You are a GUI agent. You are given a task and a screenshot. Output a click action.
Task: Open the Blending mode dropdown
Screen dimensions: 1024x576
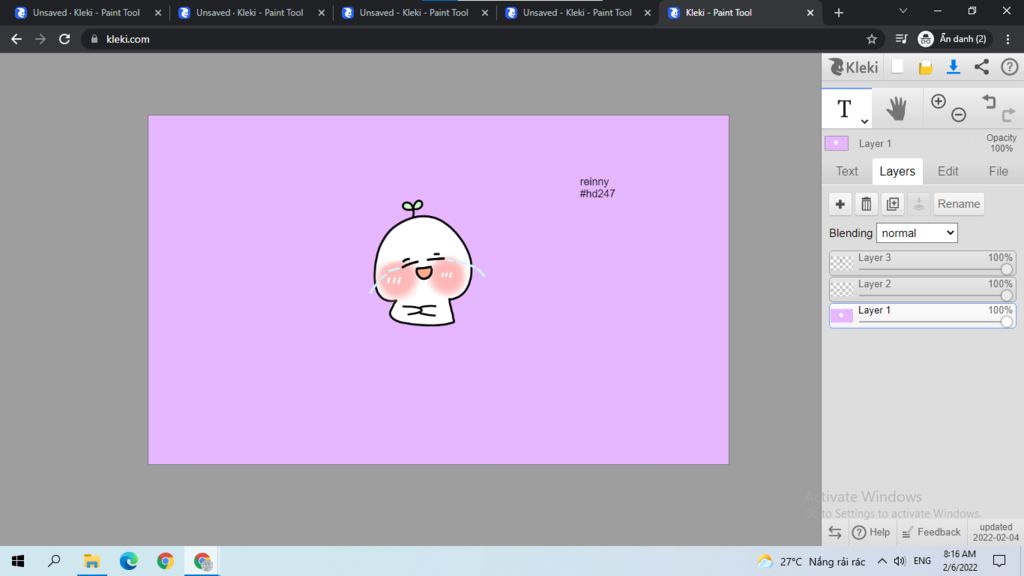click(x=916, y=233)
